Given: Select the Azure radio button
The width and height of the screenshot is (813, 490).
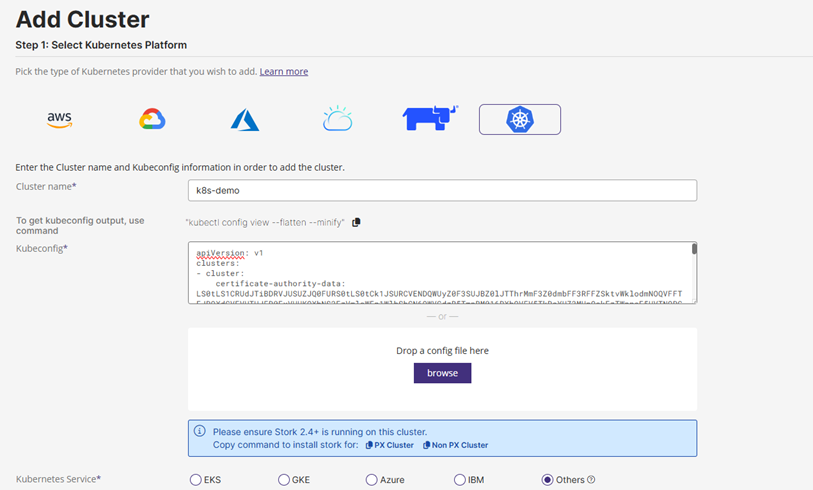Looking at the screenshot, I should pos(371,480).
